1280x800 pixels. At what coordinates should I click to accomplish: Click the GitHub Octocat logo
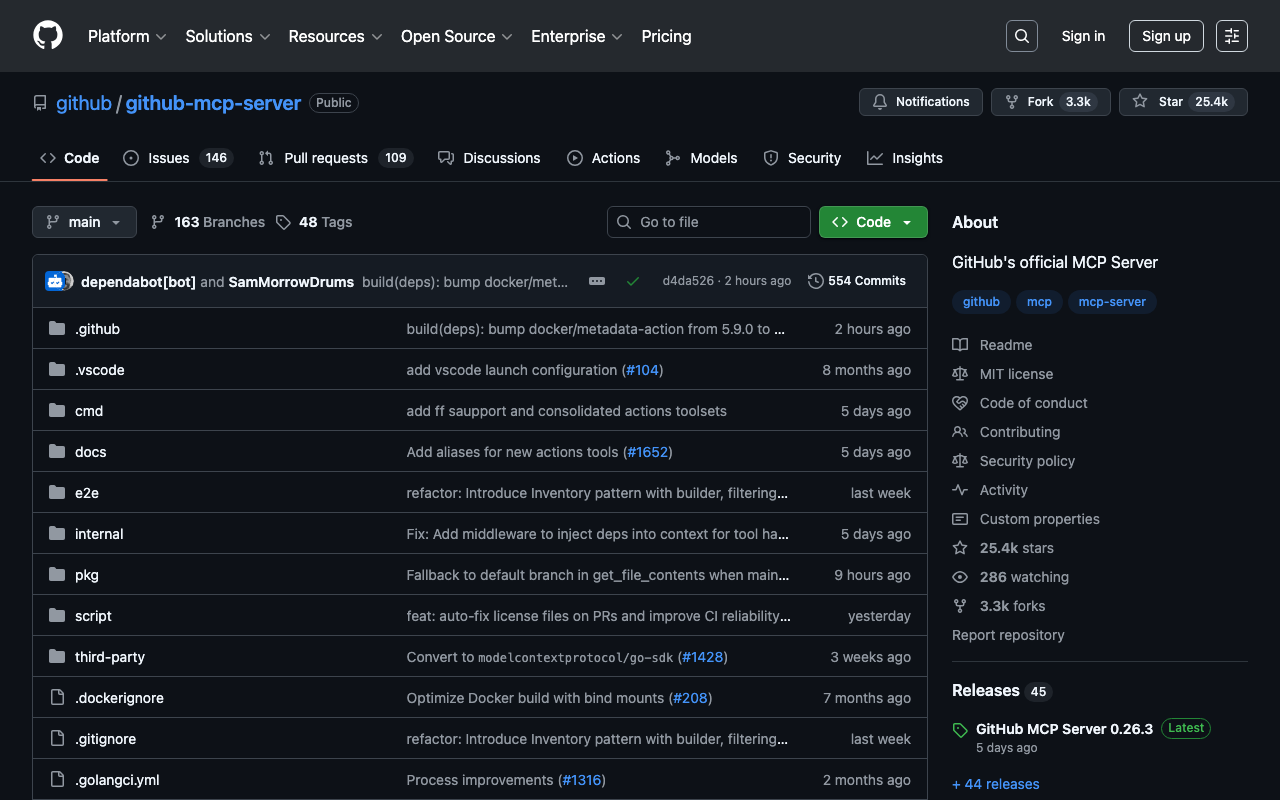pos(48,36)
